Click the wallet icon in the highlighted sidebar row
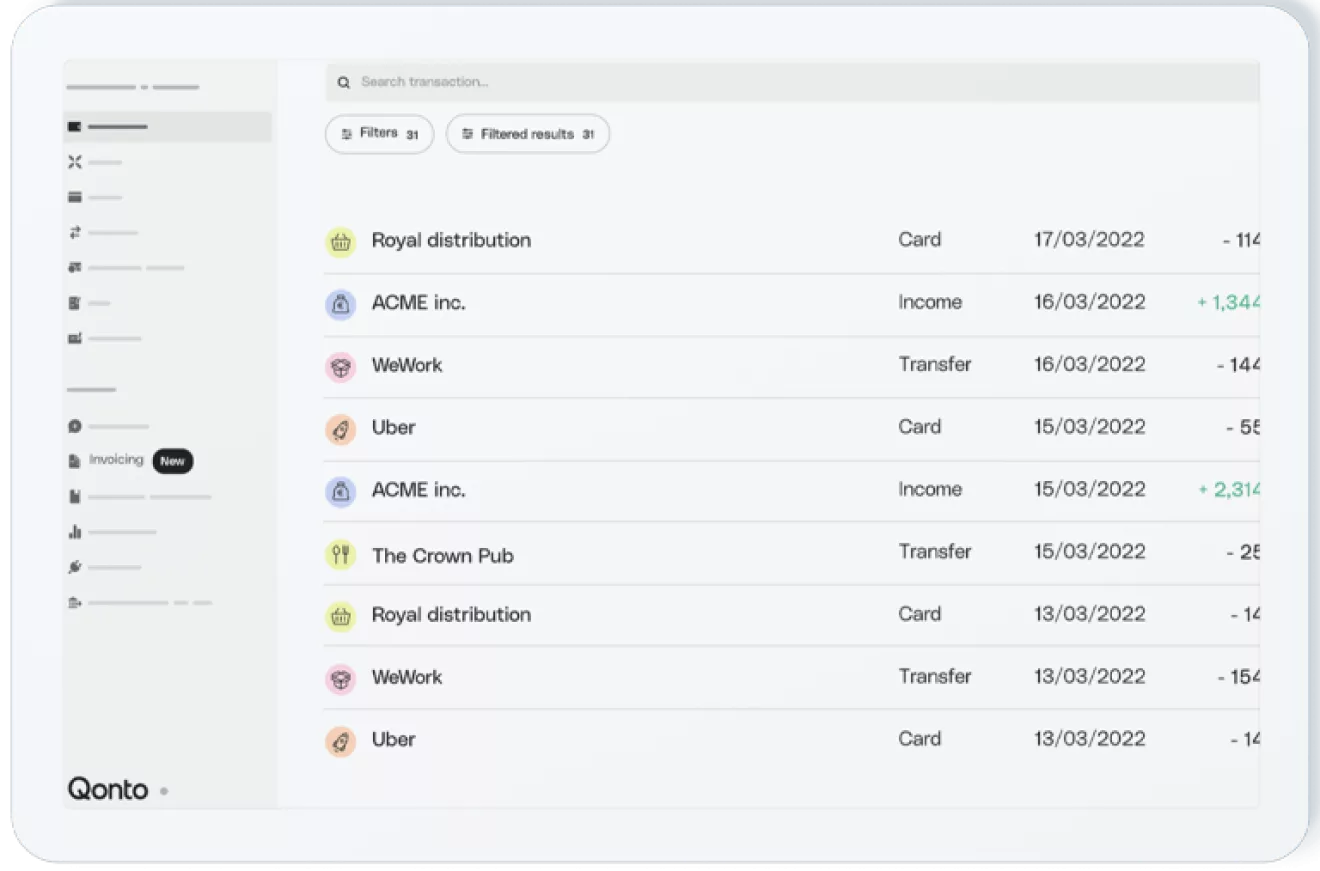Screen dimensions: 1320x871 (74, 127)
